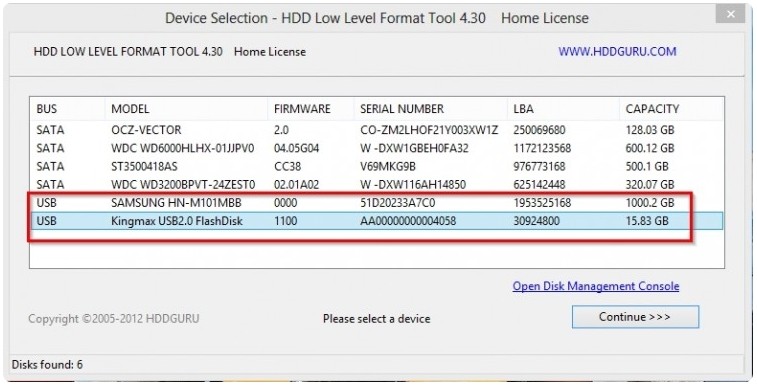The image size is (757, 385).
Task: Click the Please select a device label
Action: [376, 319]
